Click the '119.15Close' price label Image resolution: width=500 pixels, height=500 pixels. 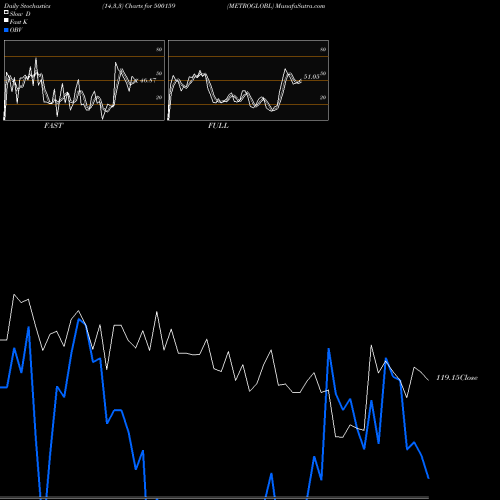[457, 378]
